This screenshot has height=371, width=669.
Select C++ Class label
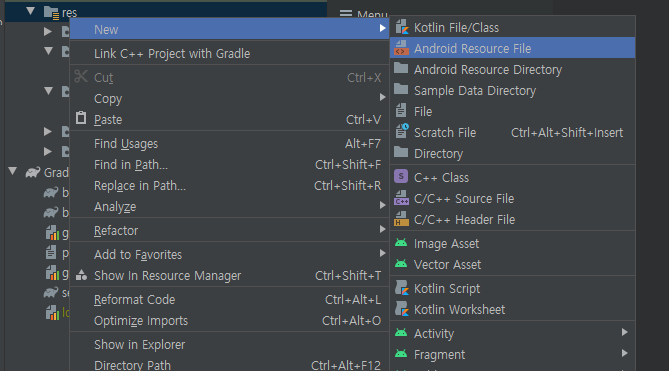point(441,177)
